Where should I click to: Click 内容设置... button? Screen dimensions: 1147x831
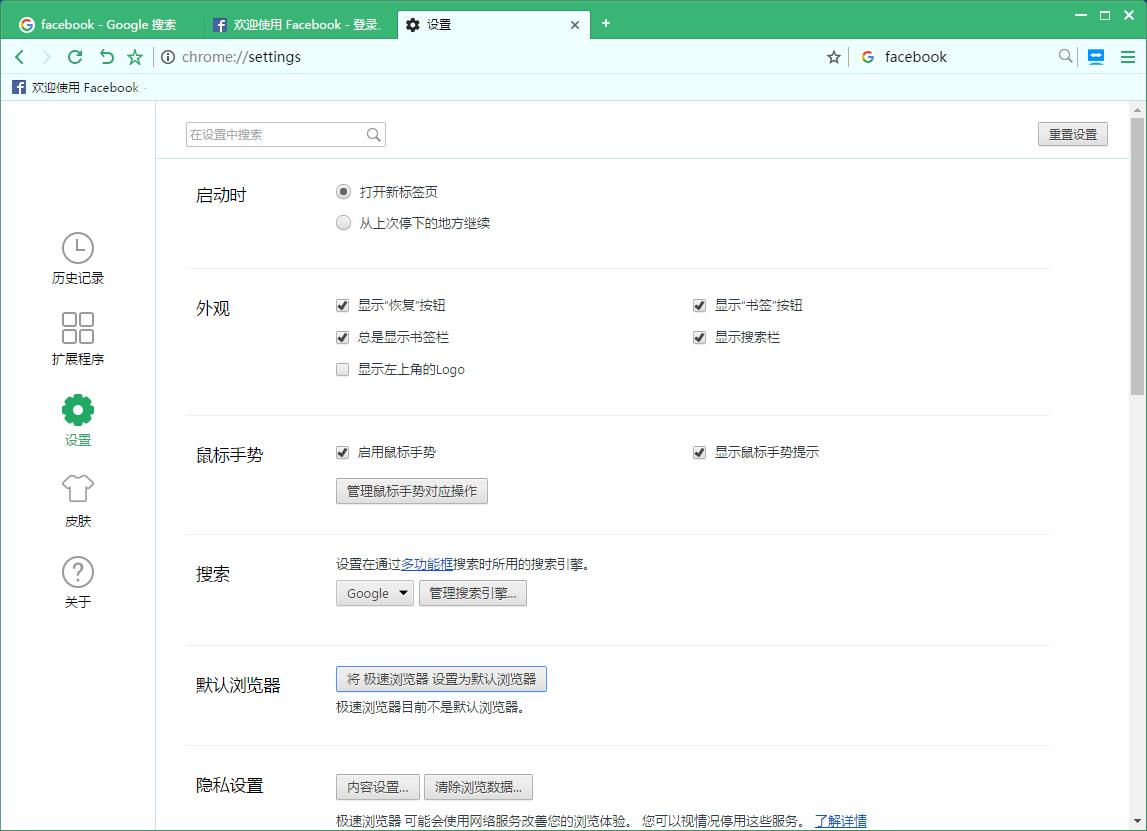tap(377, 787)
